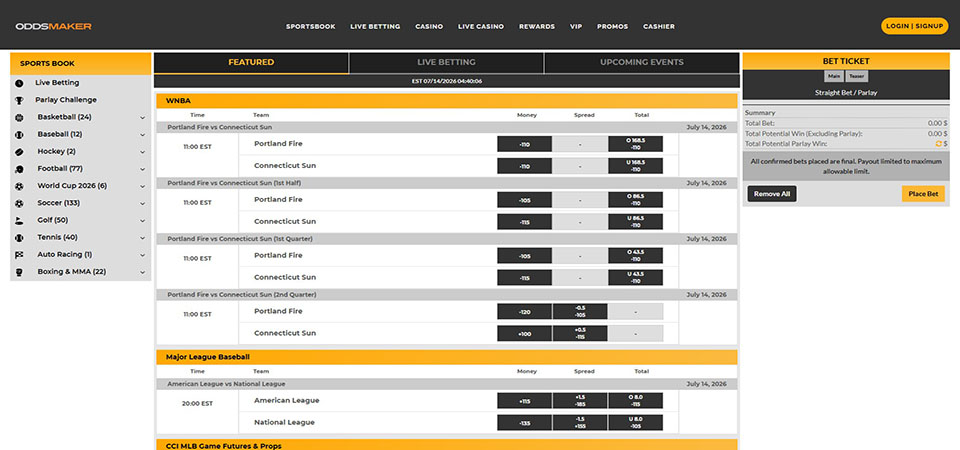
Task: Select the Under 8.0 MLB total
Action: click(636, 422)
